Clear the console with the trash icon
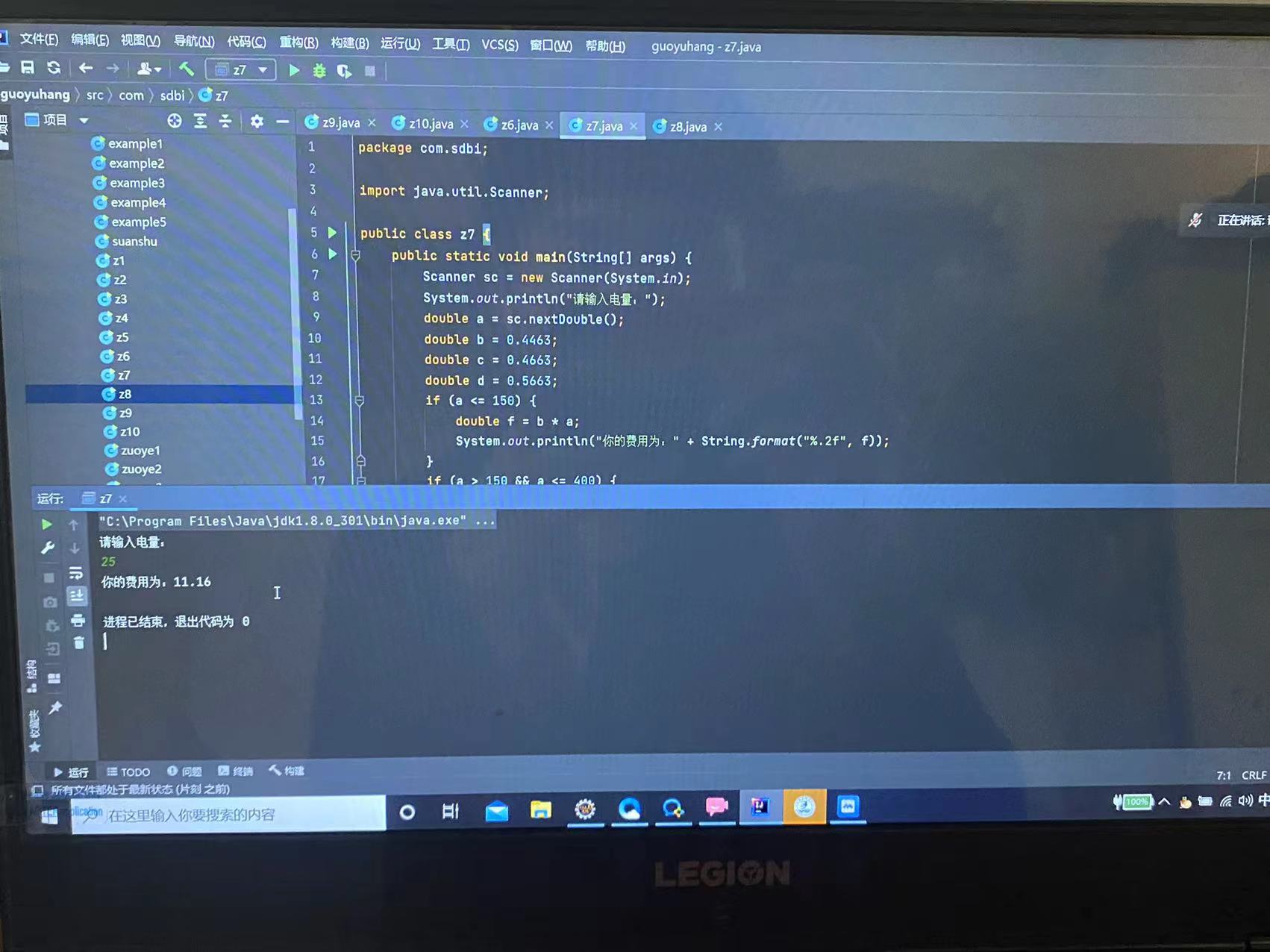 point(79,643)
